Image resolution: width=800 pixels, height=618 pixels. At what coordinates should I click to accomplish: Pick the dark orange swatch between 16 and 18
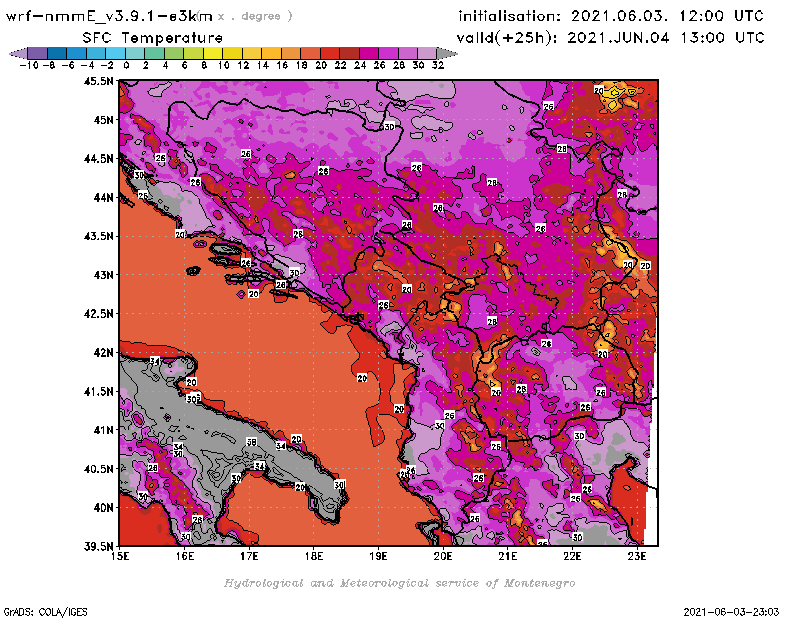tap(290, 53)
